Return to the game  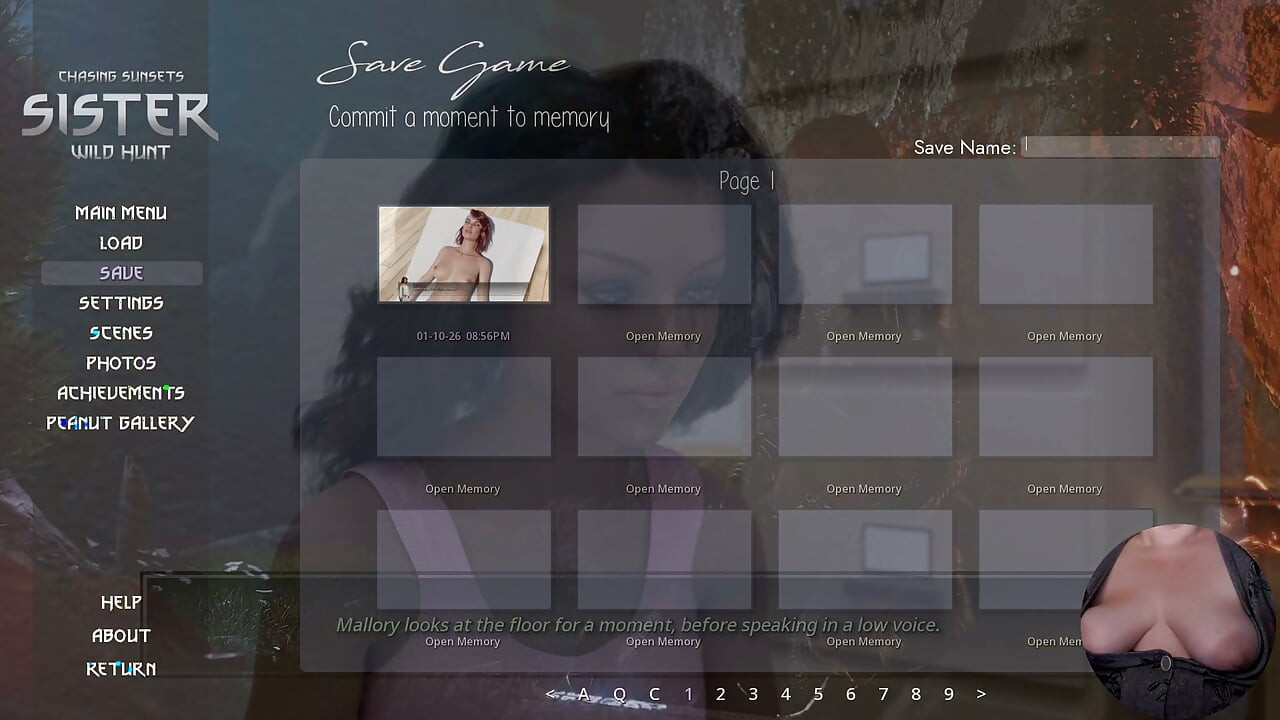pyautogui.click(x=121, y=669)
